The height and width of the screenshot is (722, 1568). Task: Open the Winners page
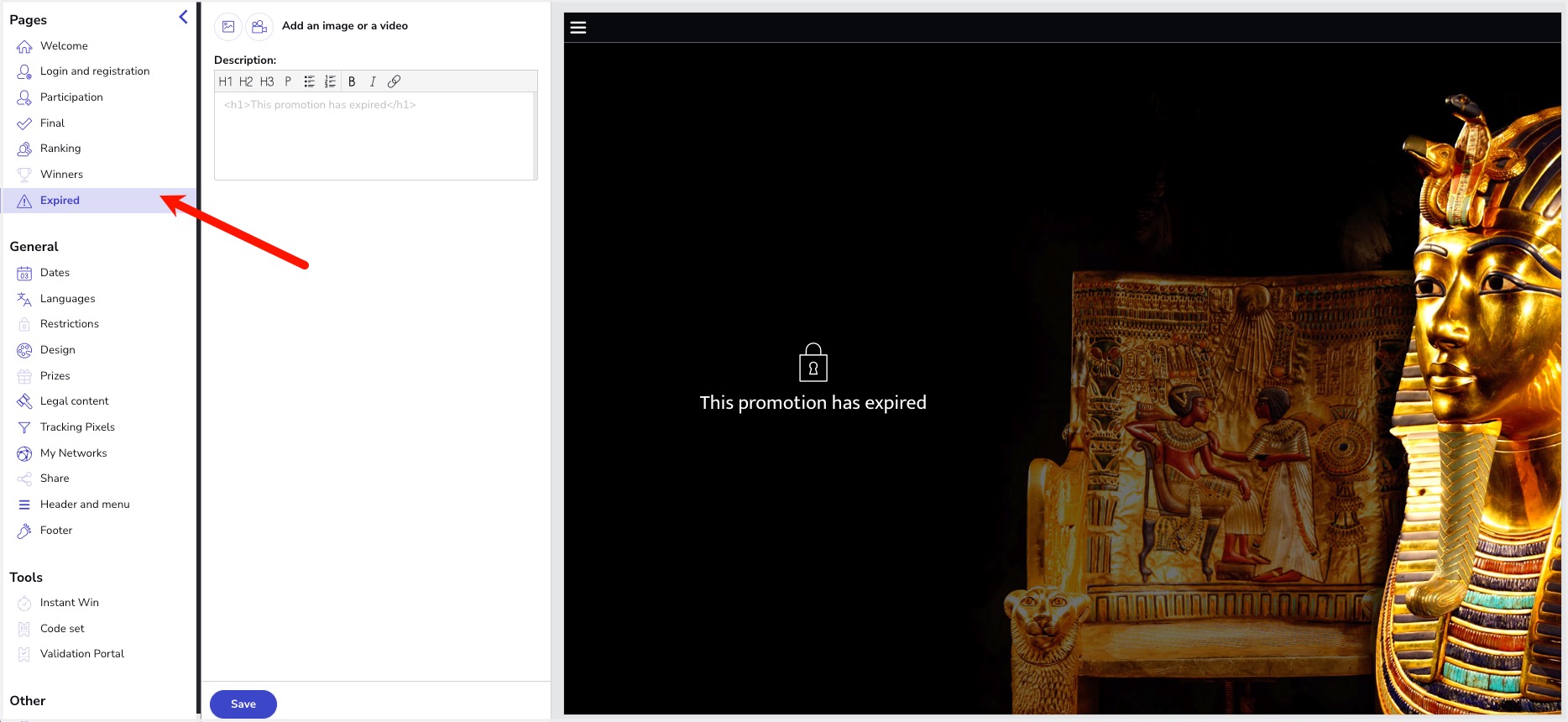point(61,175)
